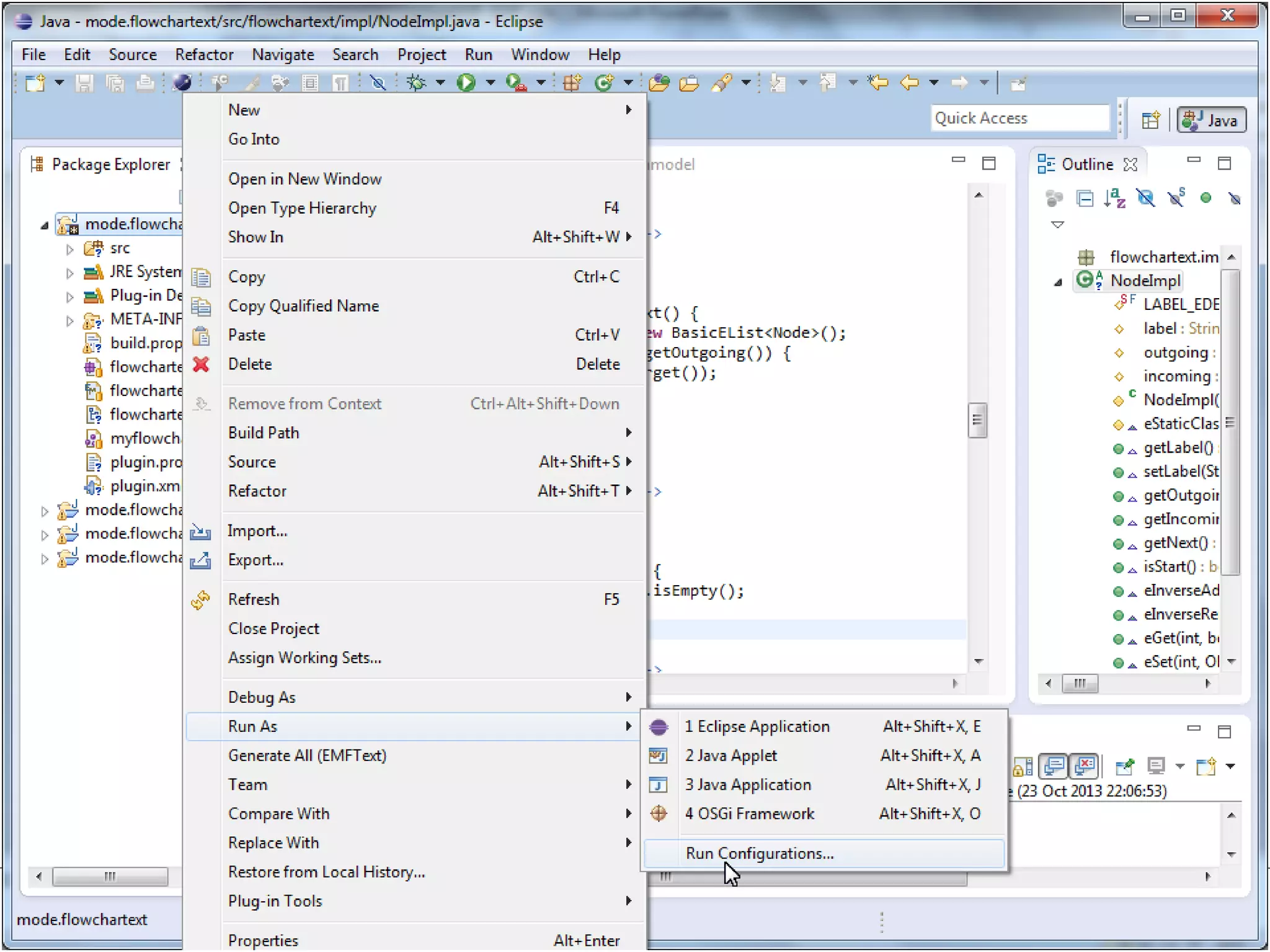The height and width of the screenshot is (952, 1270).
Task: Toggle alphabetical Sort in Outline view
Action: (x=1114, y=198)
